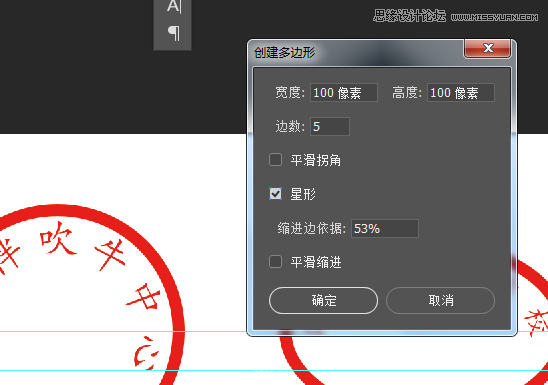Enable the 平滑缩进 checkbox

pos(275,262)
